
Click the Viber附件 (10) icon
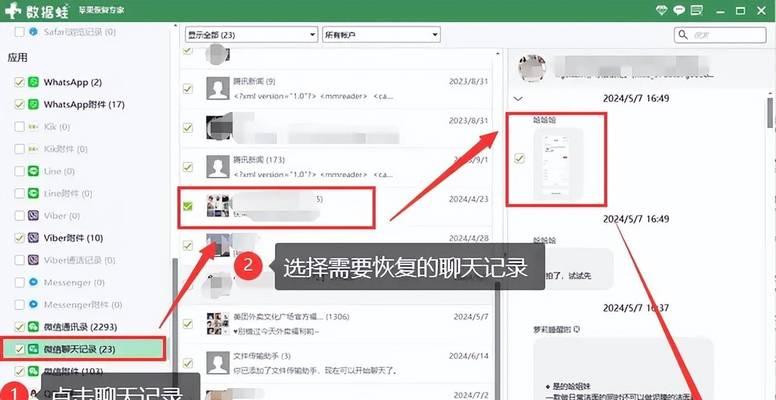tap(33, 238)
